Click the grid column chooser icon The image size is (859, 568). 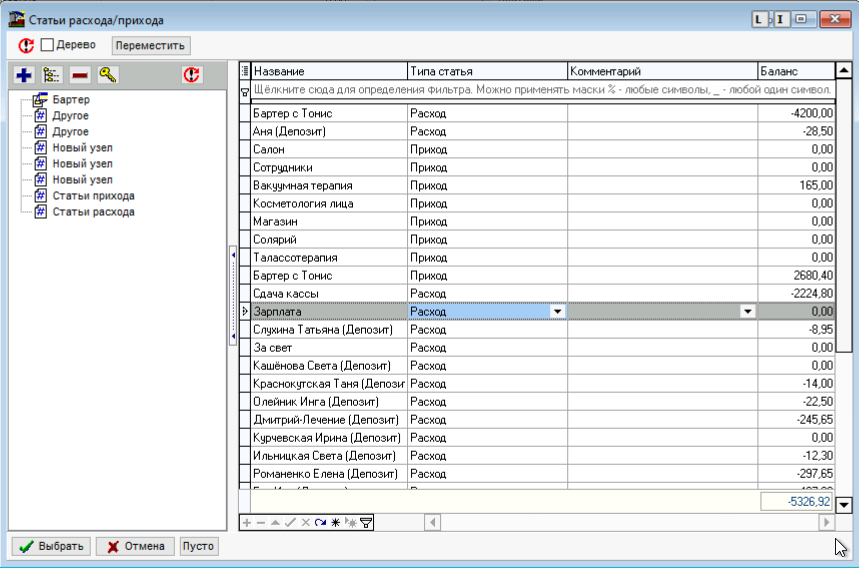tap(245, 71)
